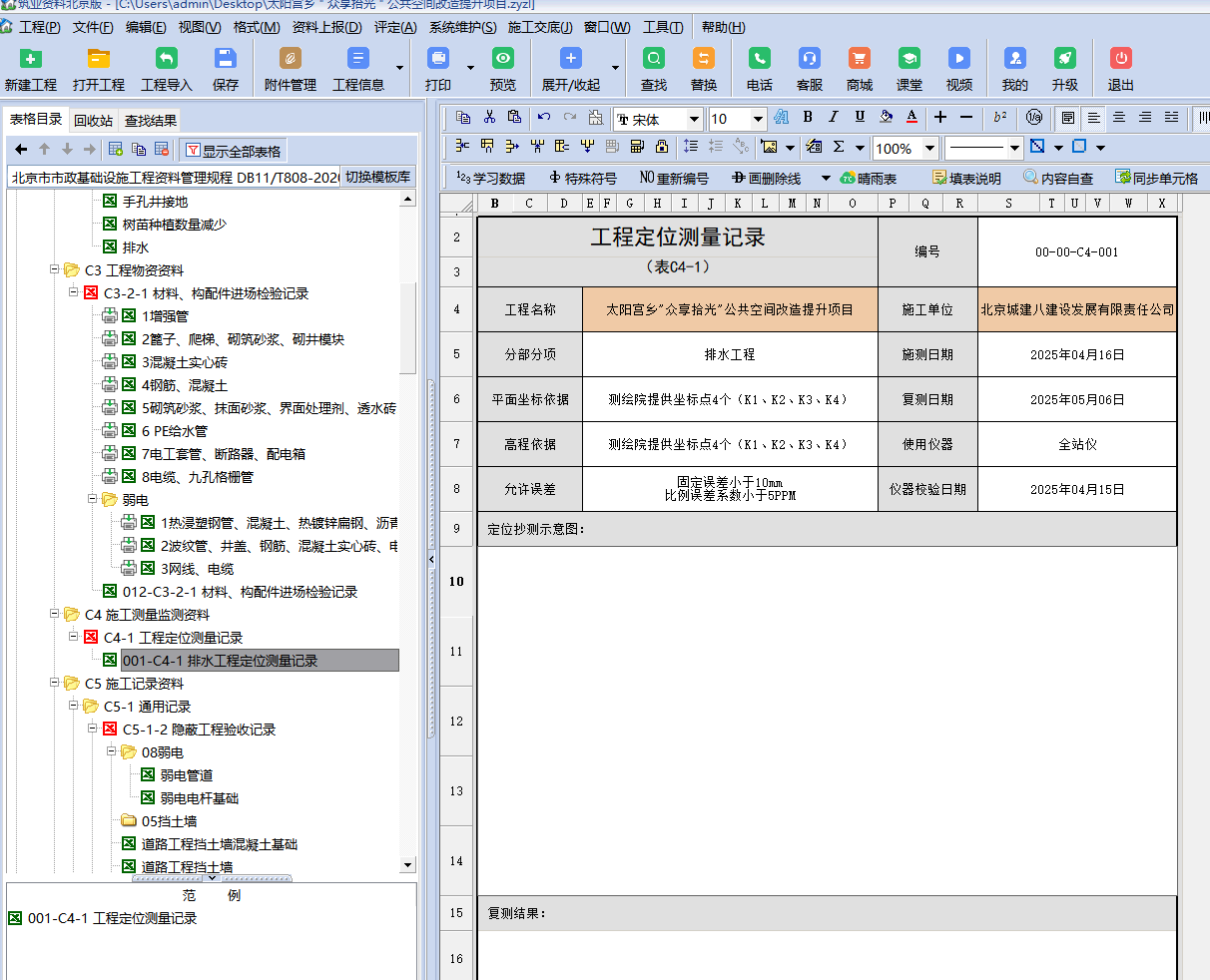This screenshot has width=1210, height=980.
Task: Collapse the C4 施工测量监测资料 folder
Action: click(55, 615)
